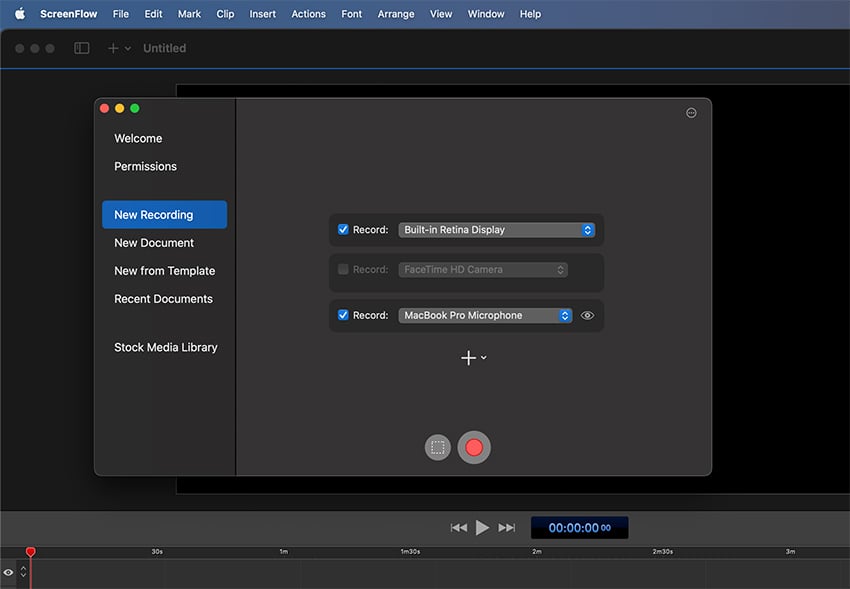Select New from Template in sidebar
This screenshot has width=850, height=589.
[x=164, y=271]
